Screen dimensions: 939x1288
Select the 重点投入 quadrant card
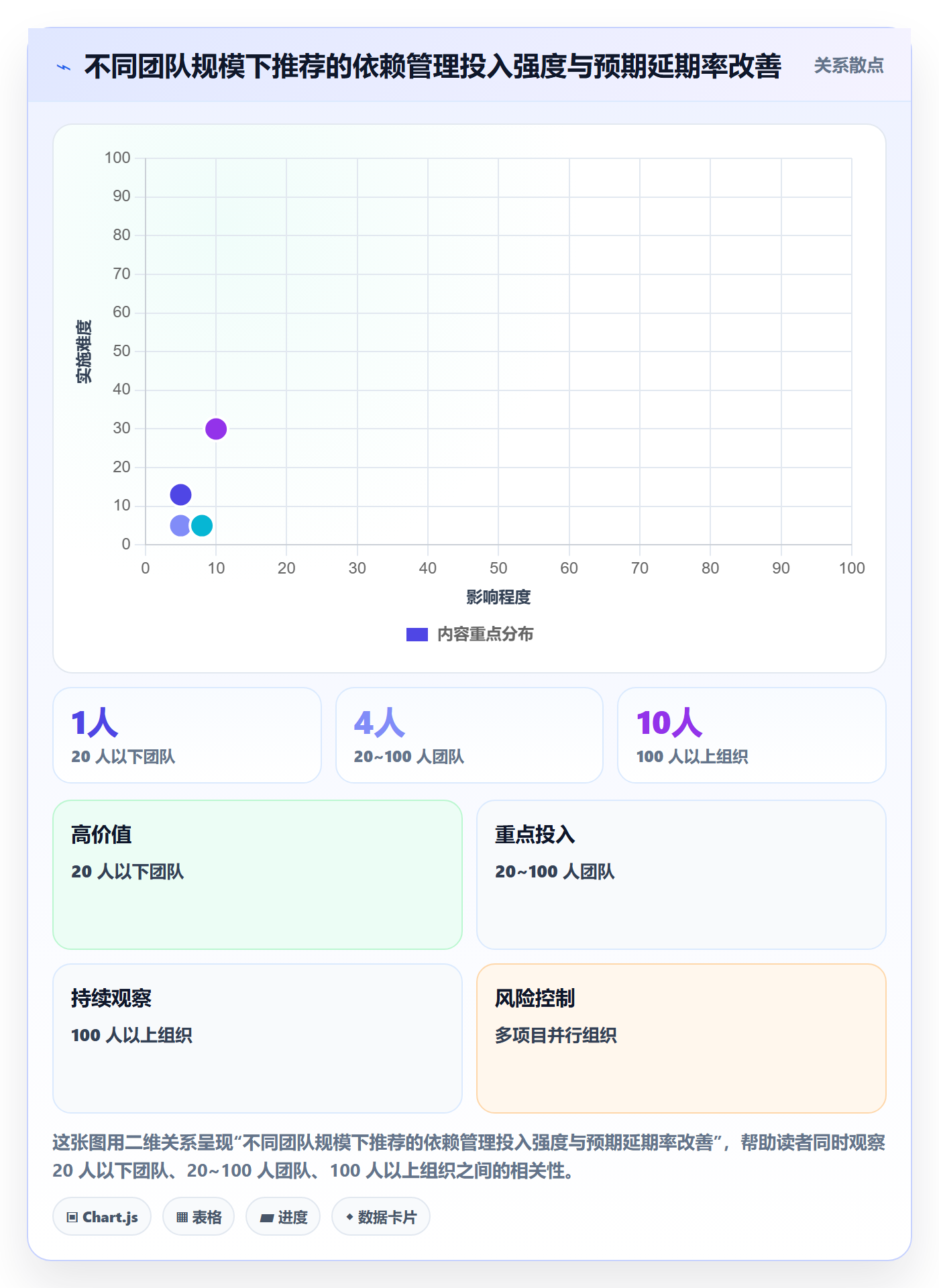click(x=681, y=875)
